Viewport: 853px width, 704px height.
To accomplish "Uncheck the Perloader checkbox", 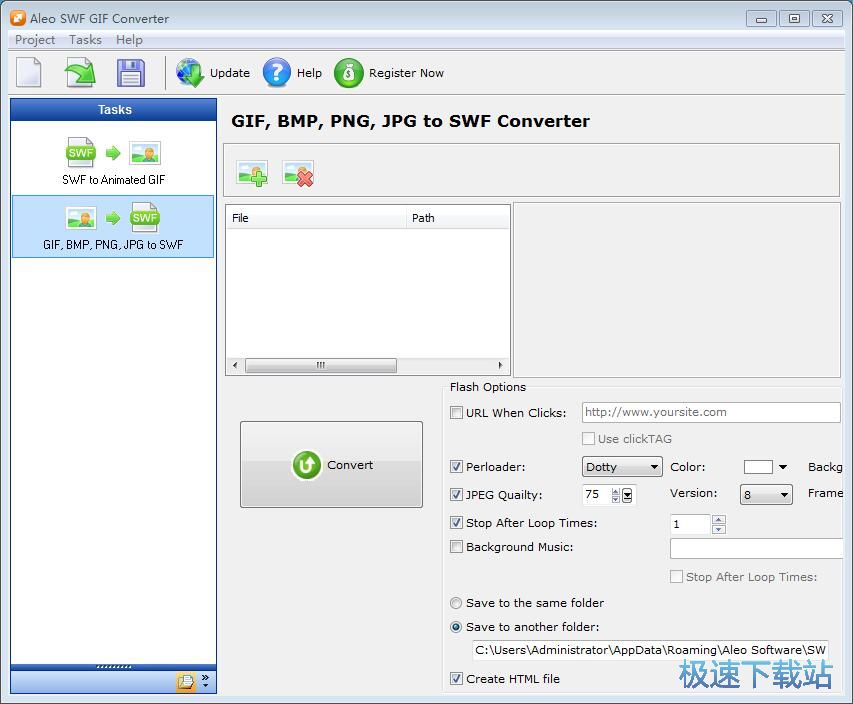I will pyautogui.click(x=456, y=466).
